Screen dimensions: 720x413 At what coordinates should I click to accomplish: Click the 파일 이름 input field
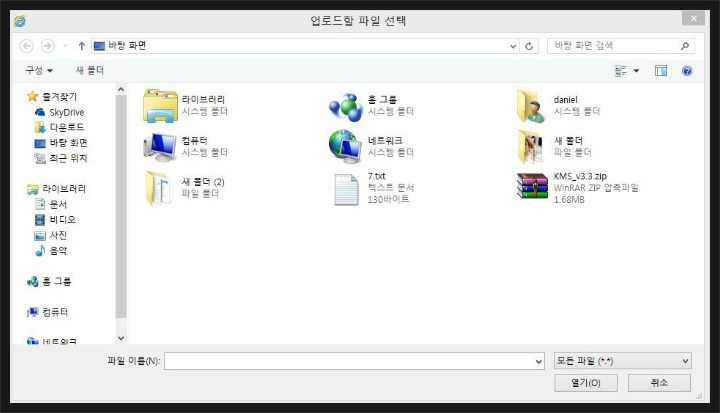(x=349, y=361)
